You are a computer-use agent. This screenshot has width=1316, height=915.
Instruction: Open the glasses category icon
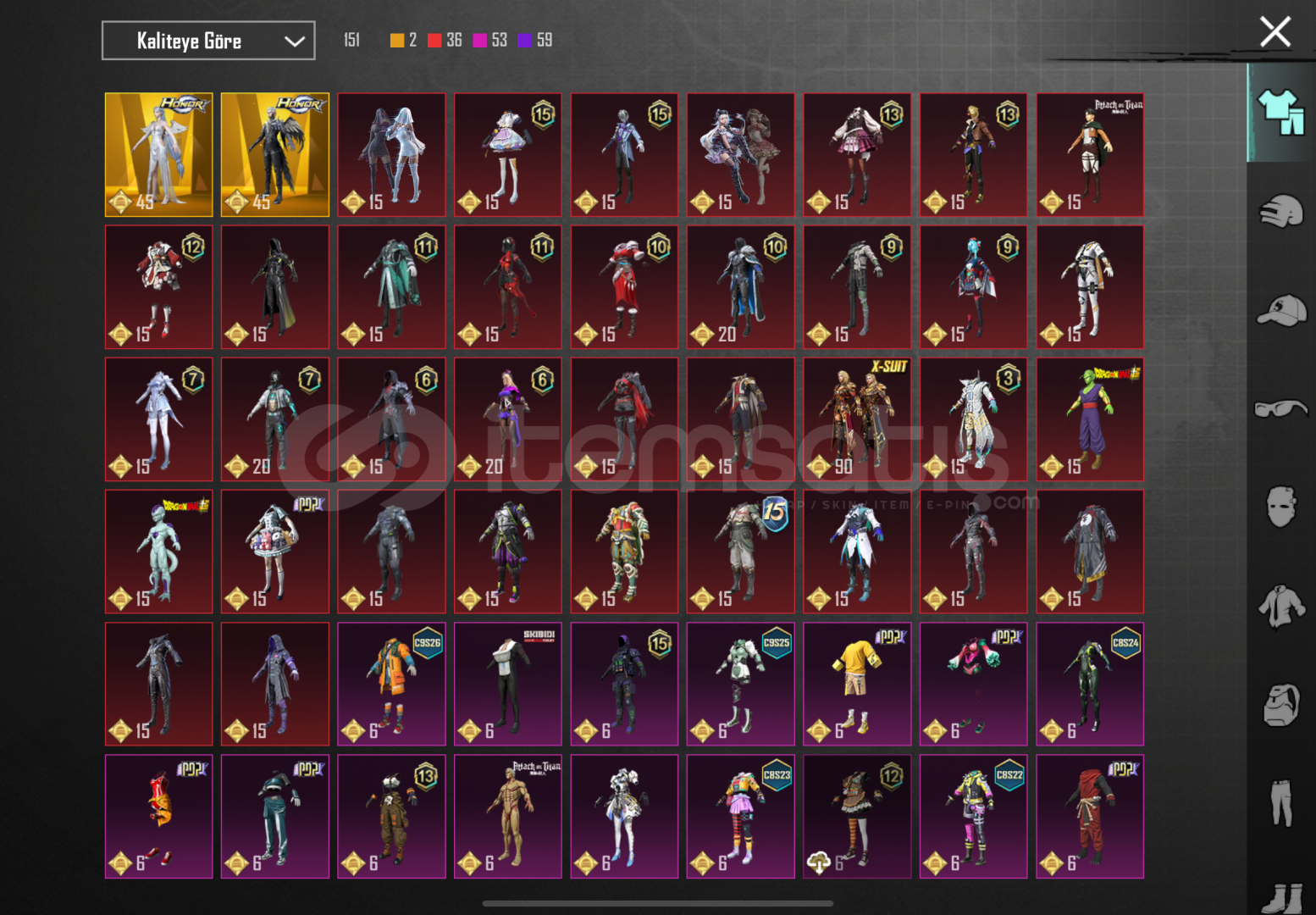(1280, 409)
